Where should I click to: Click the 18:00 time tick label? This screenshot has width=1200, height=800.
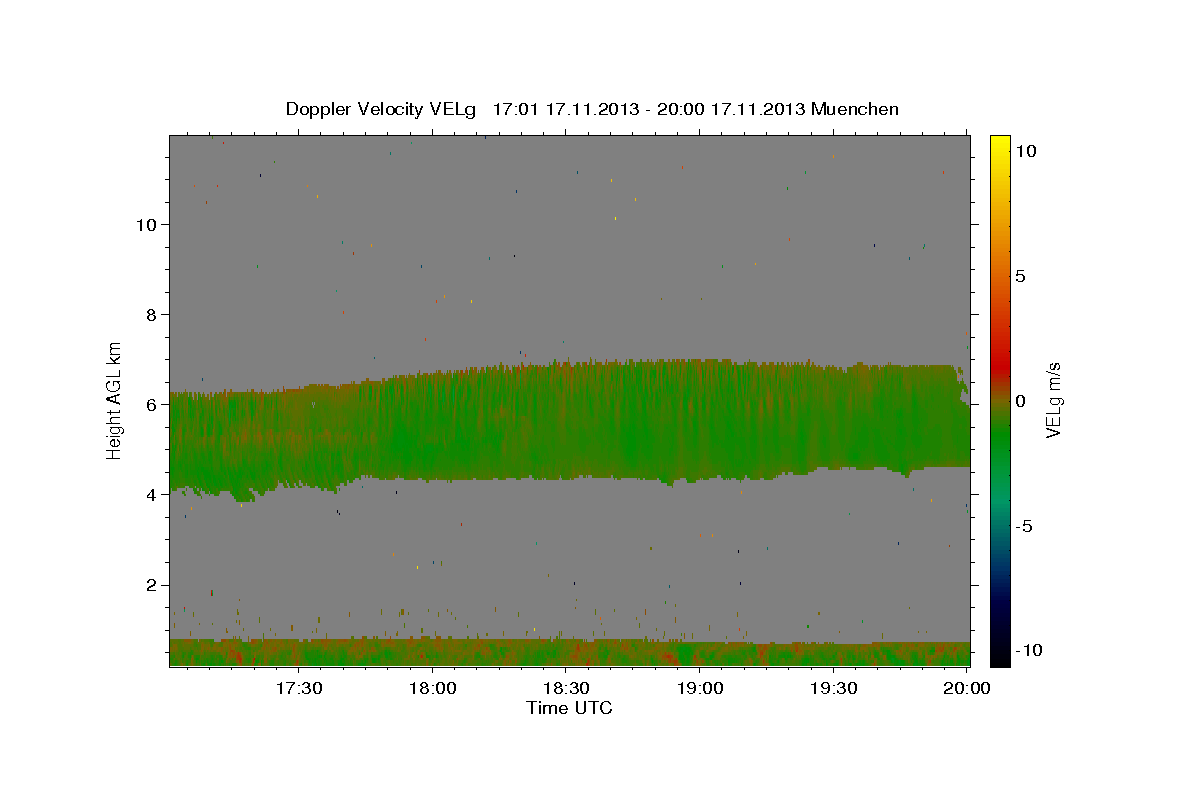(x=432, y=688)
